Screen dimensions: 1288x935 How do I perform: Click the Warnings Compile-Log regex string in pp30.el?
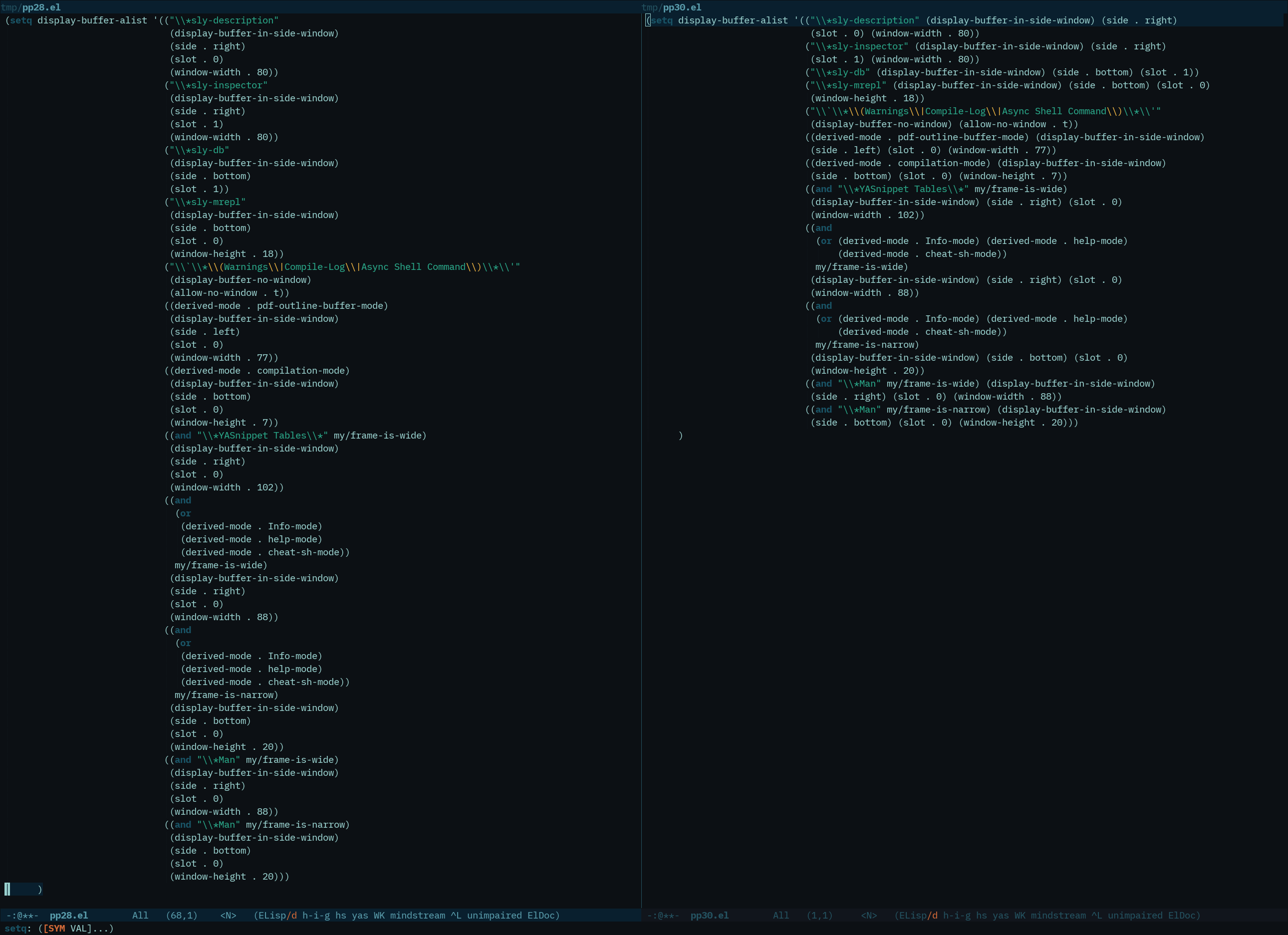click(x=985, y=111)
